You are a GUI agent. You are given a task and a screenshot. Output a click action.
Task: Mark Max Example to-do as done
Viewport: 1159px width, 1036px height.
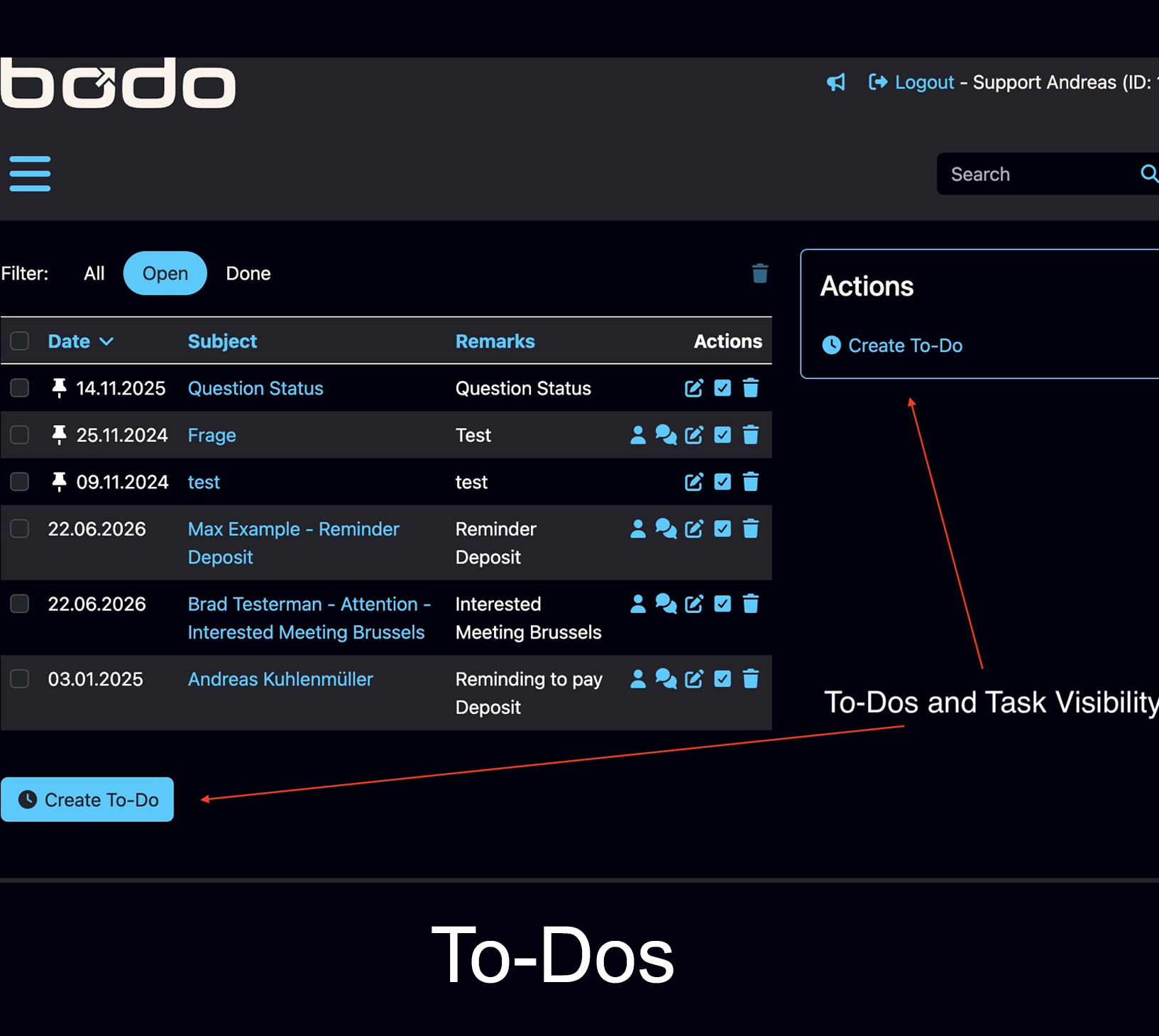coord(723,529)
